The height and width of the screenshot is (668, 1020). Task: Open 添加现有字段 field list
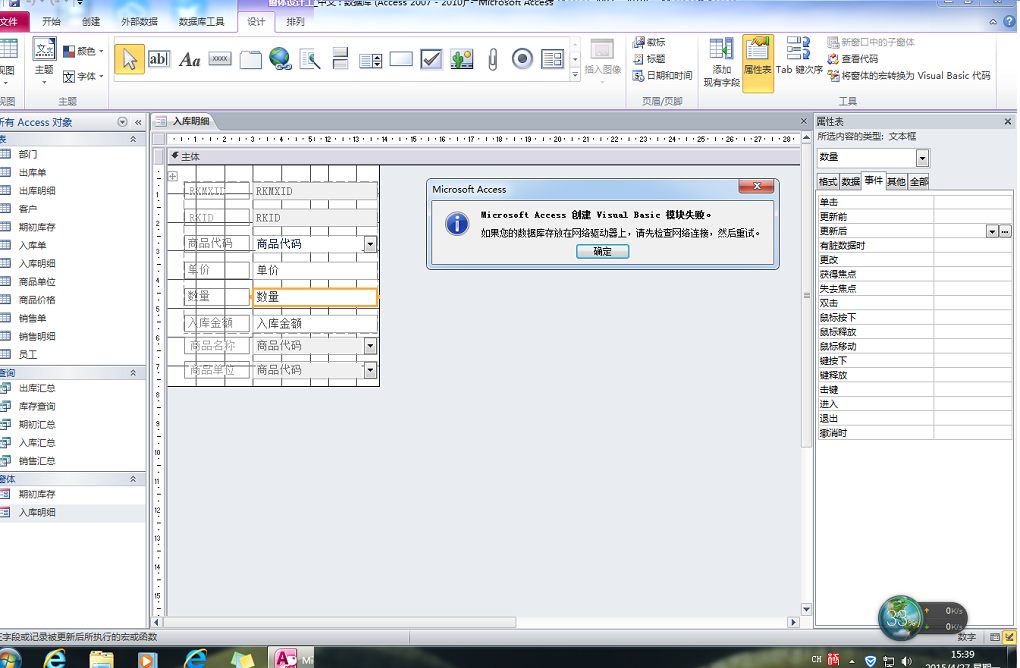[x=721, y=62]
